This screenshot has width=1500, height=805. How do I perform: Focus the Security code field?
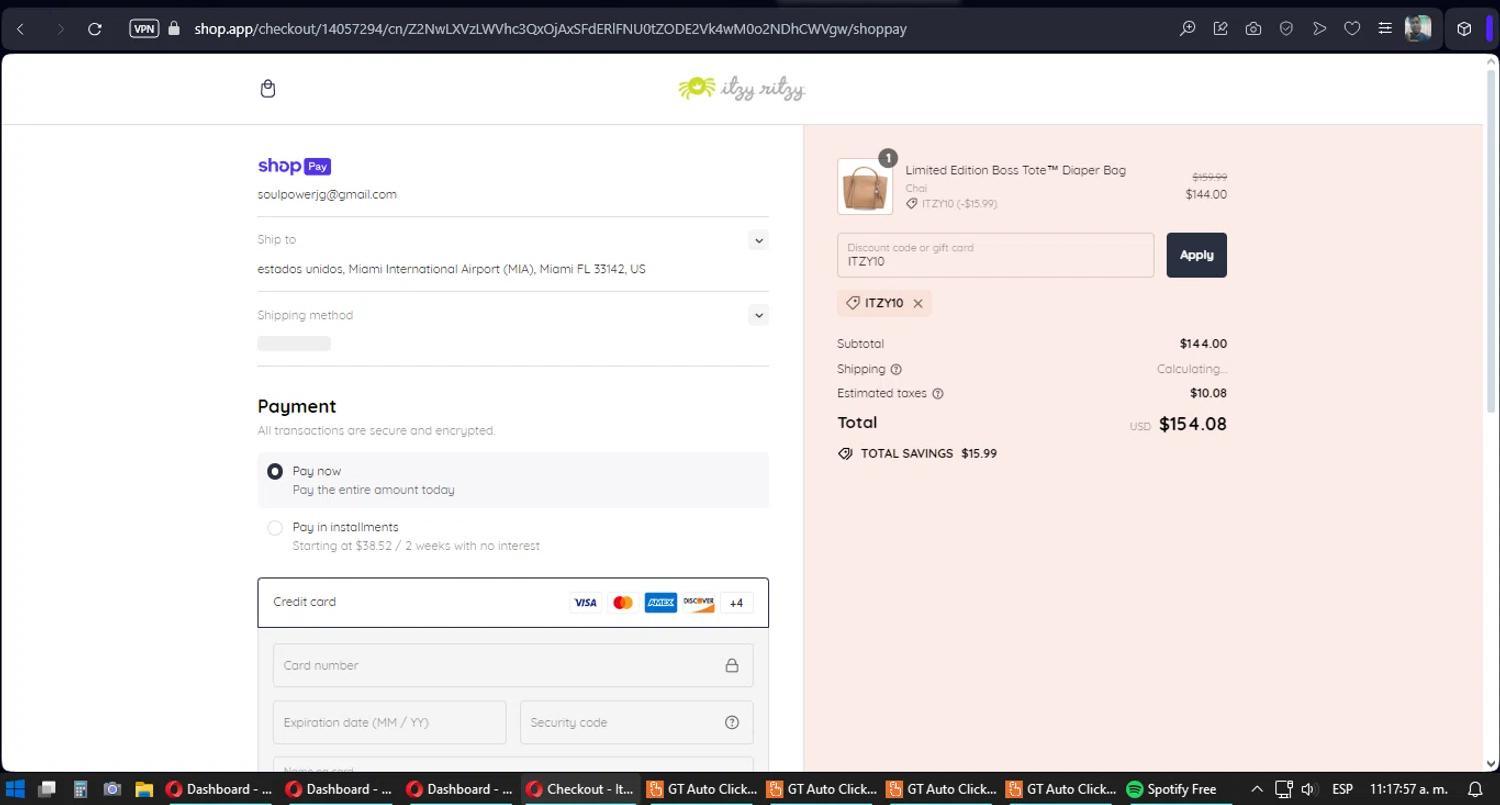point(636,722)
